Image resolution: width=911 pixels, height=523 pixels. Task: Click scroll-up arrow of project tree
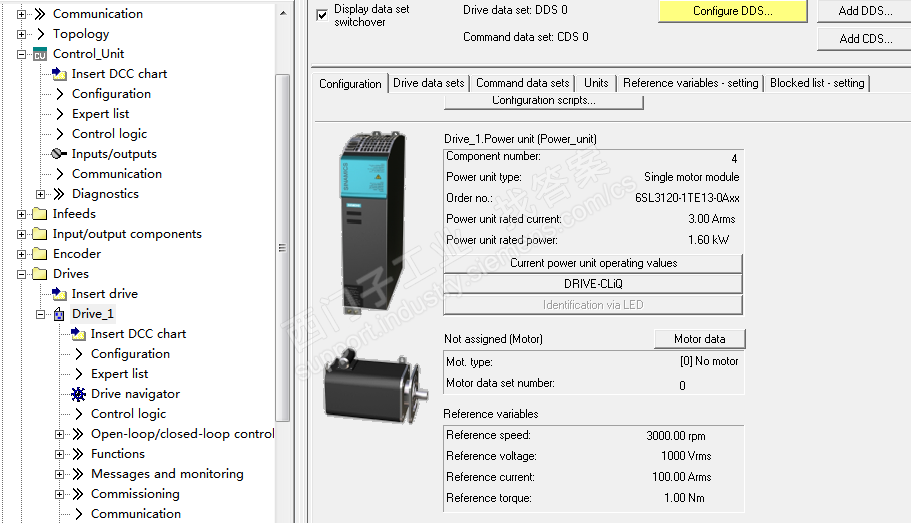click(x=282, y=13)
